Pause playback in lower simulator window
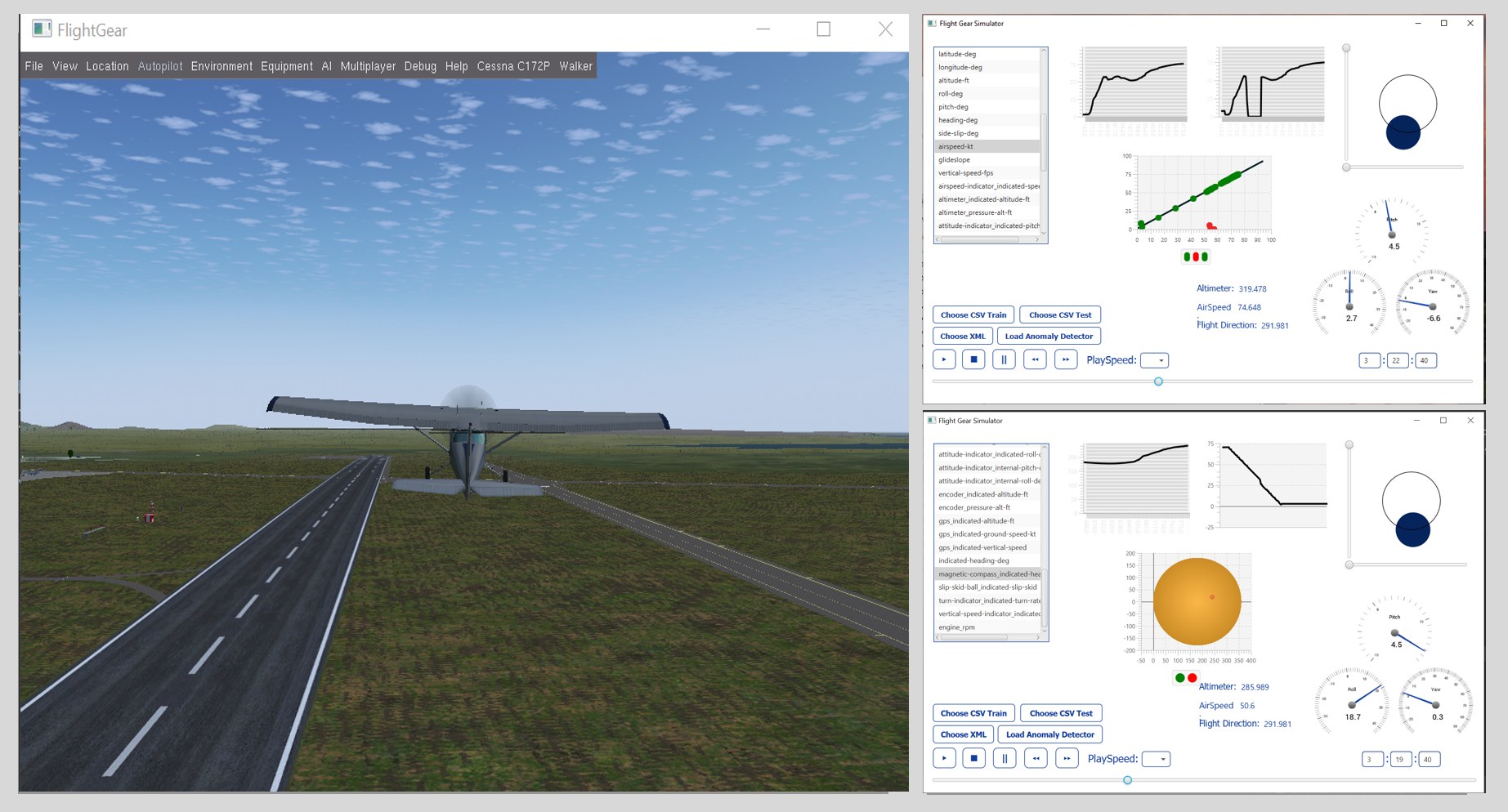Viewport: 1508px width, 812px height. [x=1005, y=758]
